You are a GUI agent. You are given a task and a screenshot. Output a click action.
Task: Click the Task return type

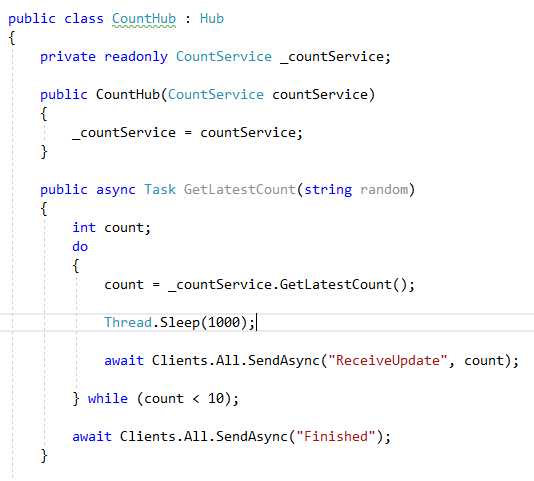point(160,189)
